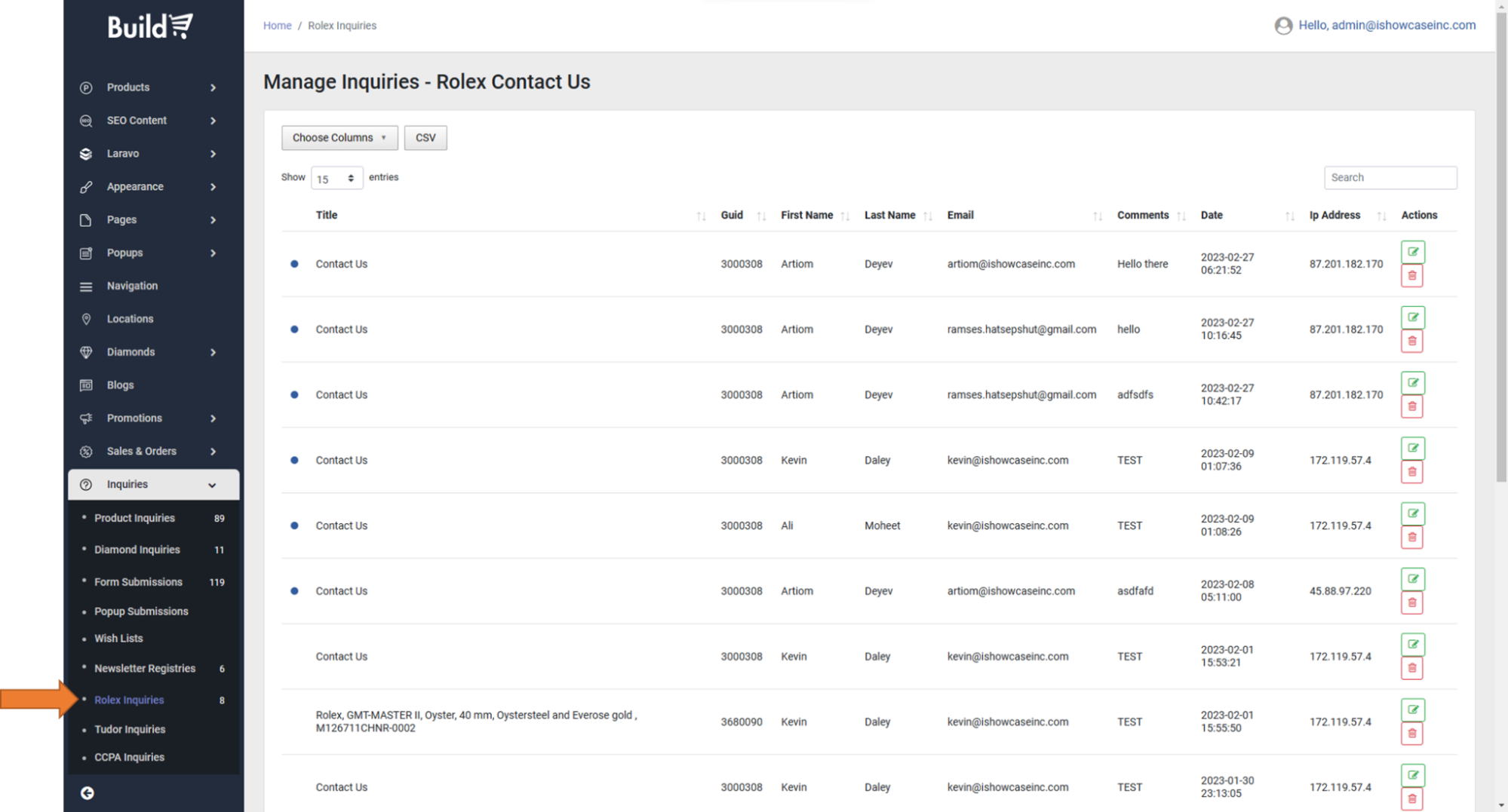Export table with the CSV button
The image size is (1508, 812).
click(425, 138)
